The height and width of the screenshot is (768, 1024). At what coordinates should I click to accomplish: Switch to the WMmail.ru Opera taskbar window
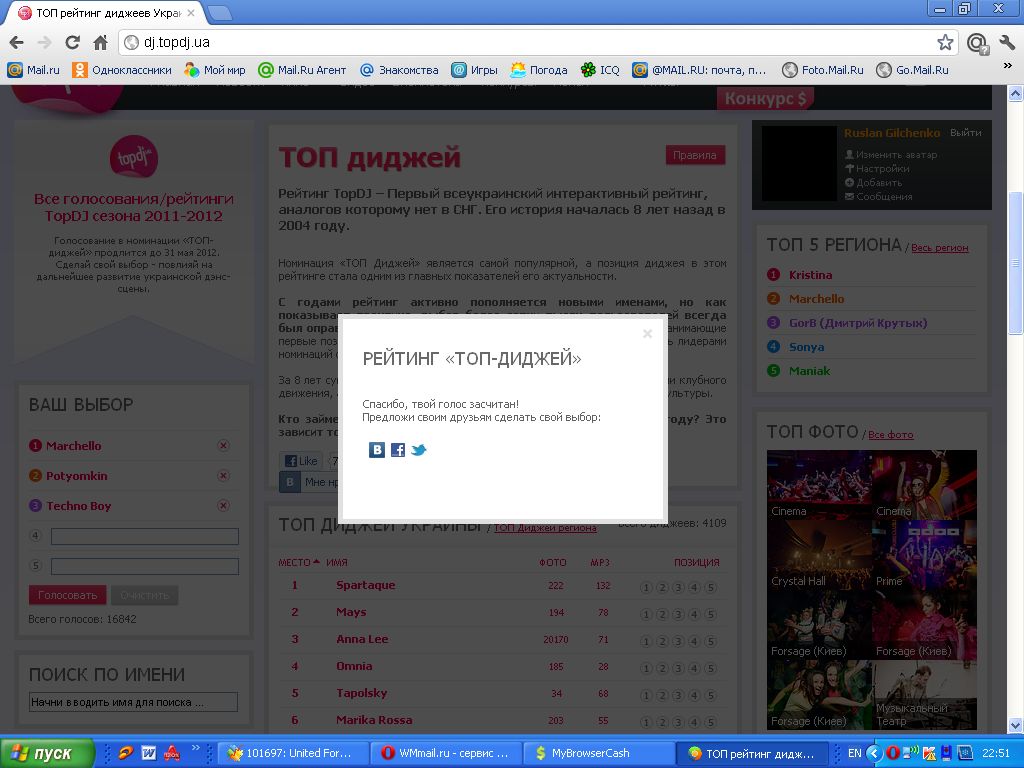[446, 753]
